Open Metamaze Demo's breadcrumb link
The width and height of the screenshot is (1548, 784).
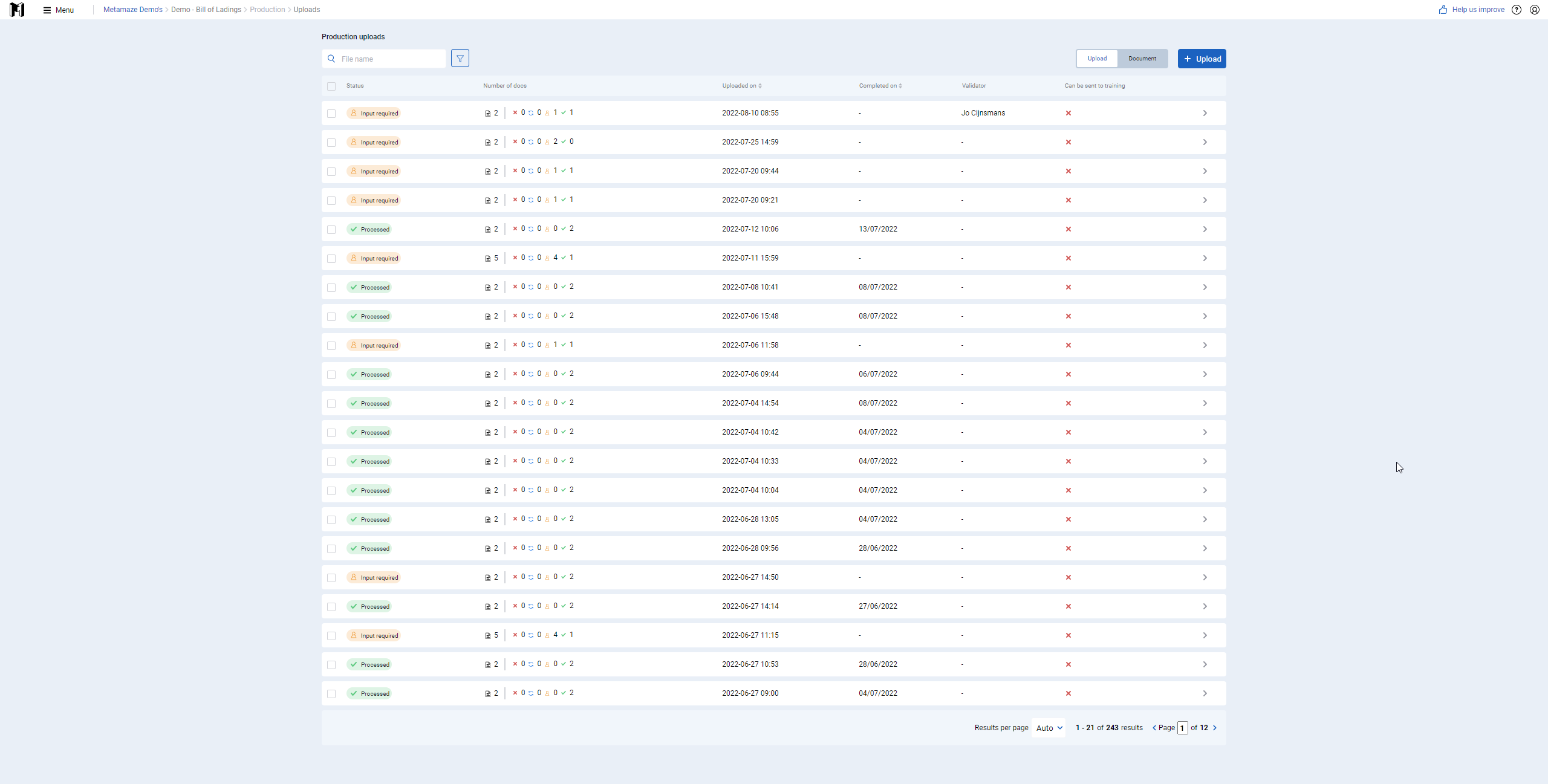pos(133,10)
